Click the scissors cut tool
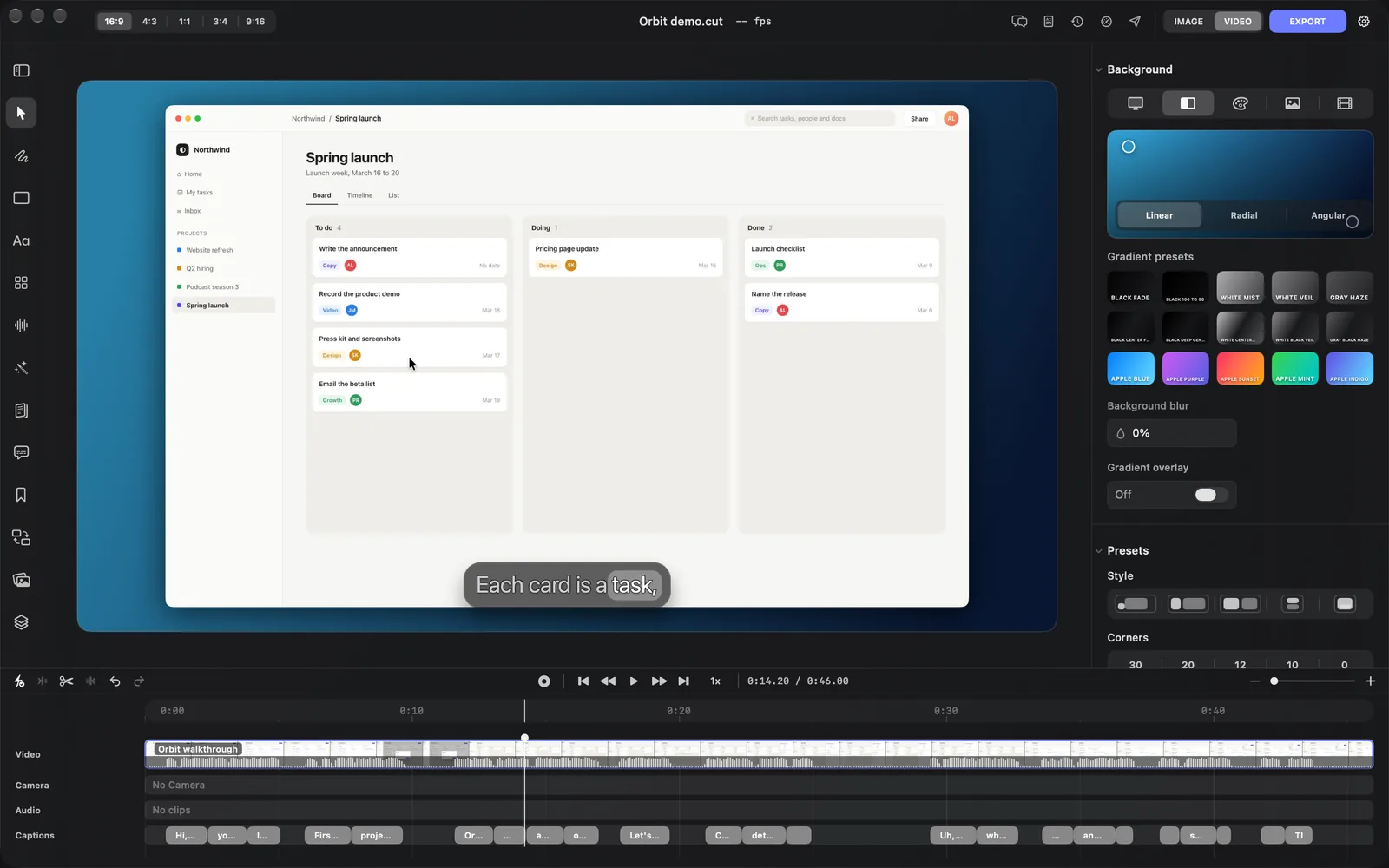Viewport: 1389px width, 868px height. tap(66, 681)
